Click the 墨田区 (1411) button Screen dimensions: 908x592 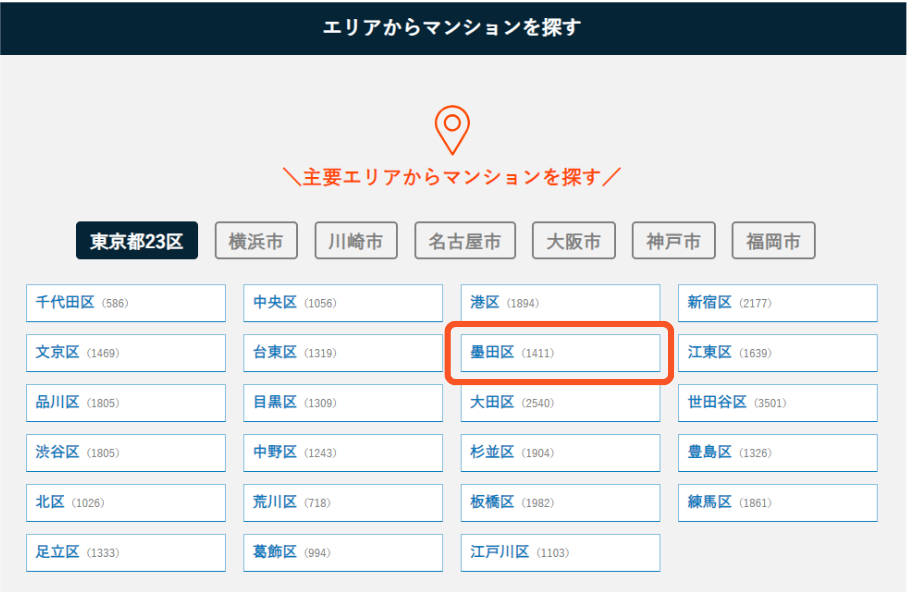pos(560,353)
